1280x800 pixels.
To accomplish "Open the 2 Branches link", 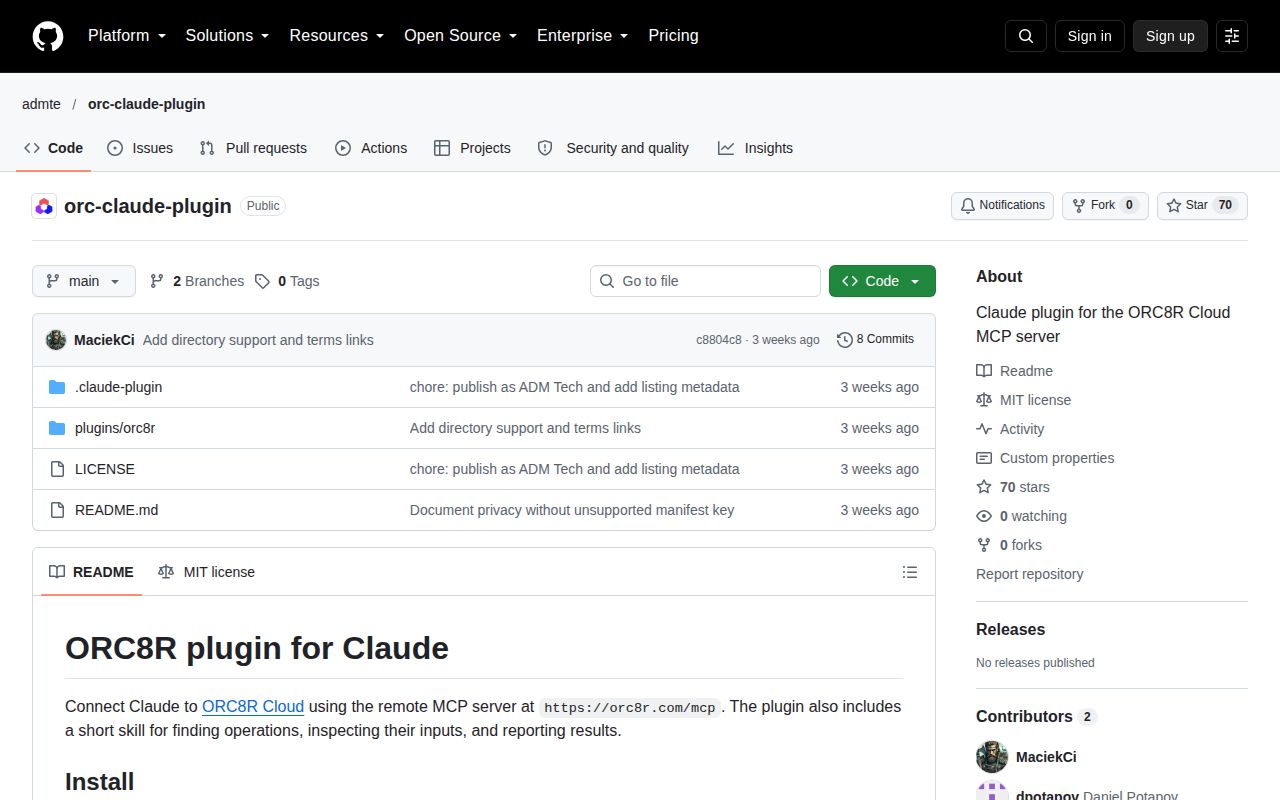I will click(197, 281).
